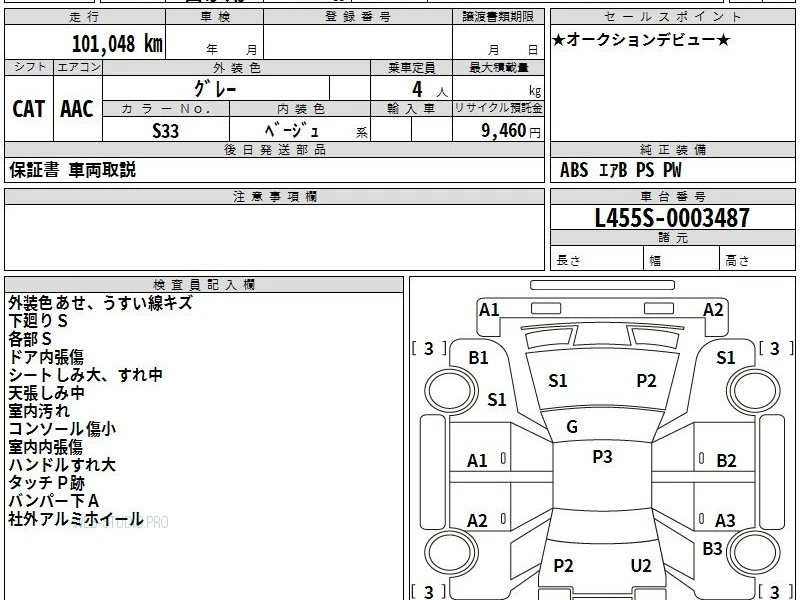
Task: Select the color code S33
Action: tap(165, 131)
